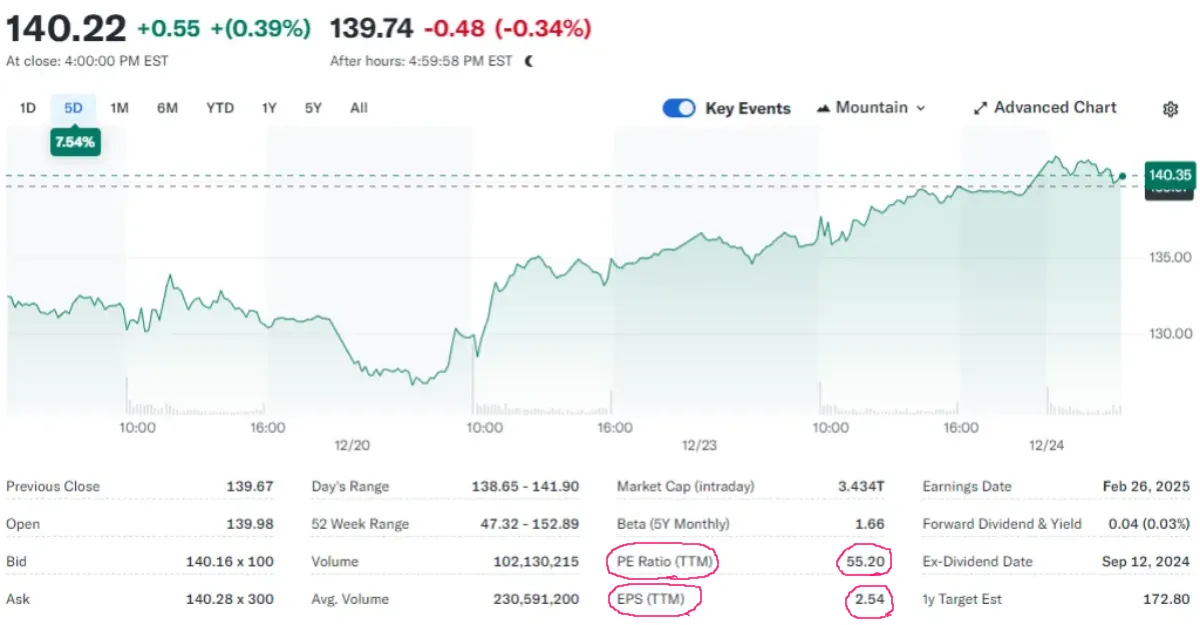Click the 140.35 current price marker
The image size is (1200, 625).
1169,175
